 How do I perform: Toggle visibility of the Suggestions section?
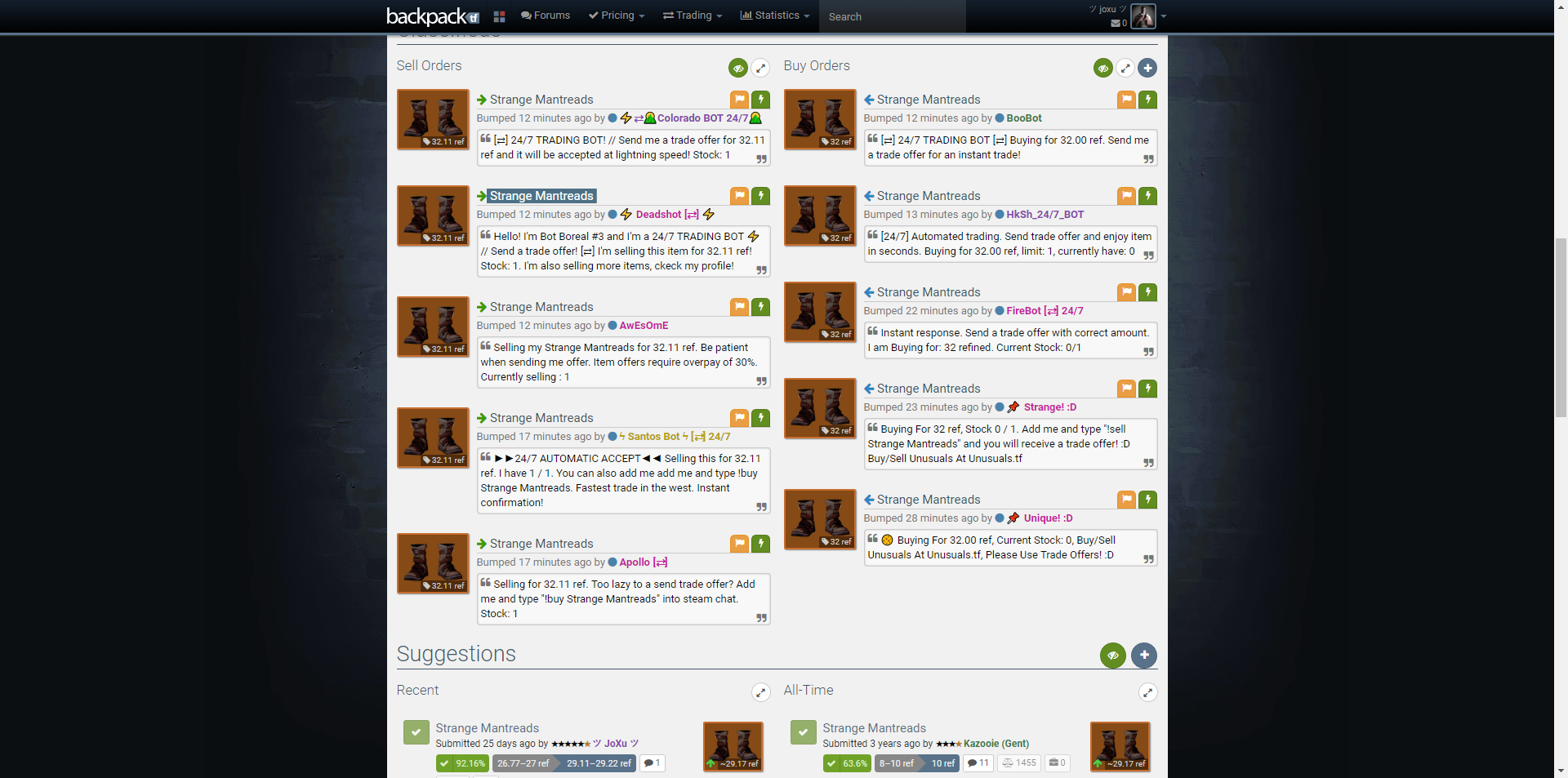(x=1113, y=655)
